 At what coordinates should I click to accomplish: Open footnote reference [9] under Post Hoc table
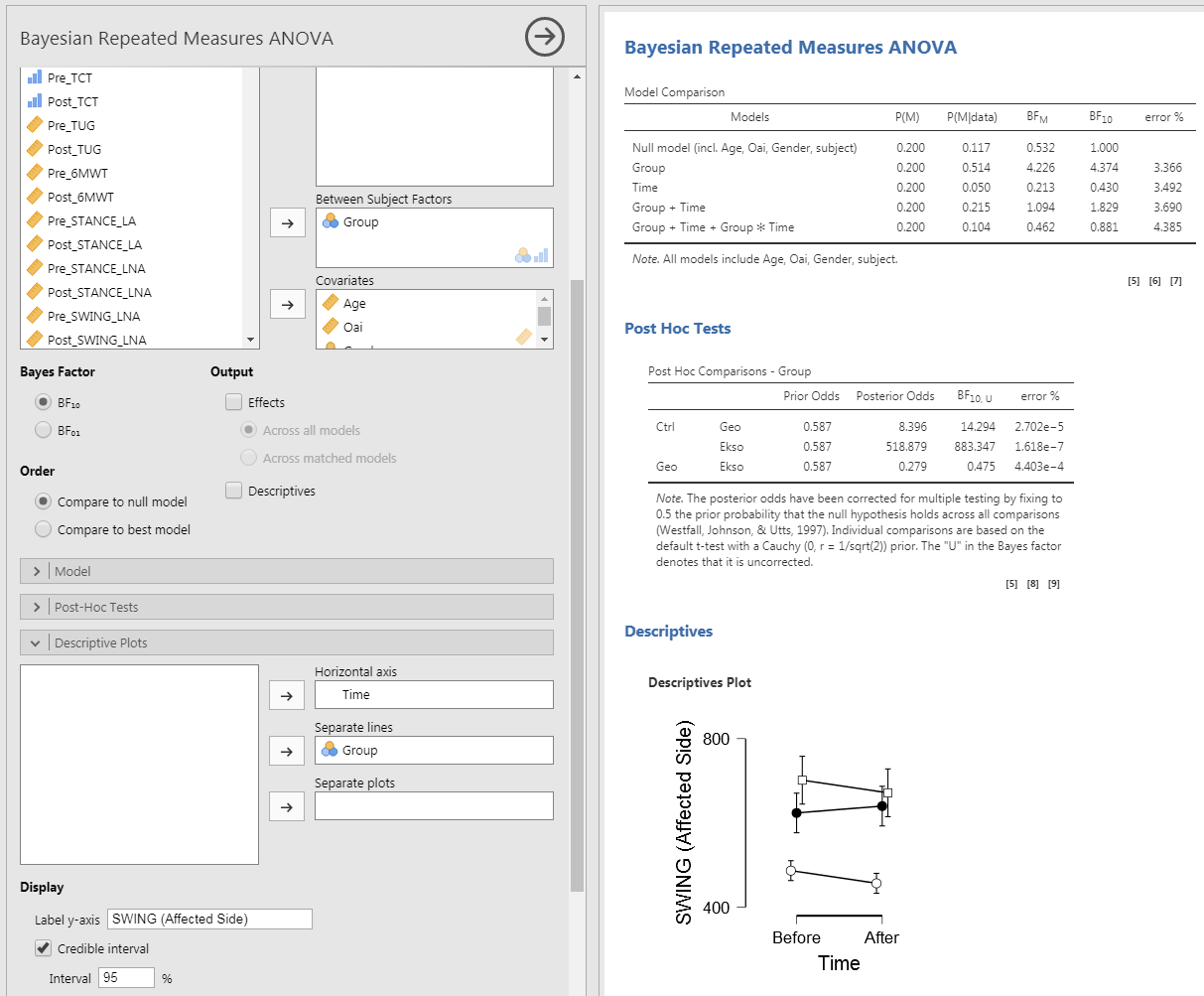click(1054, 584)
